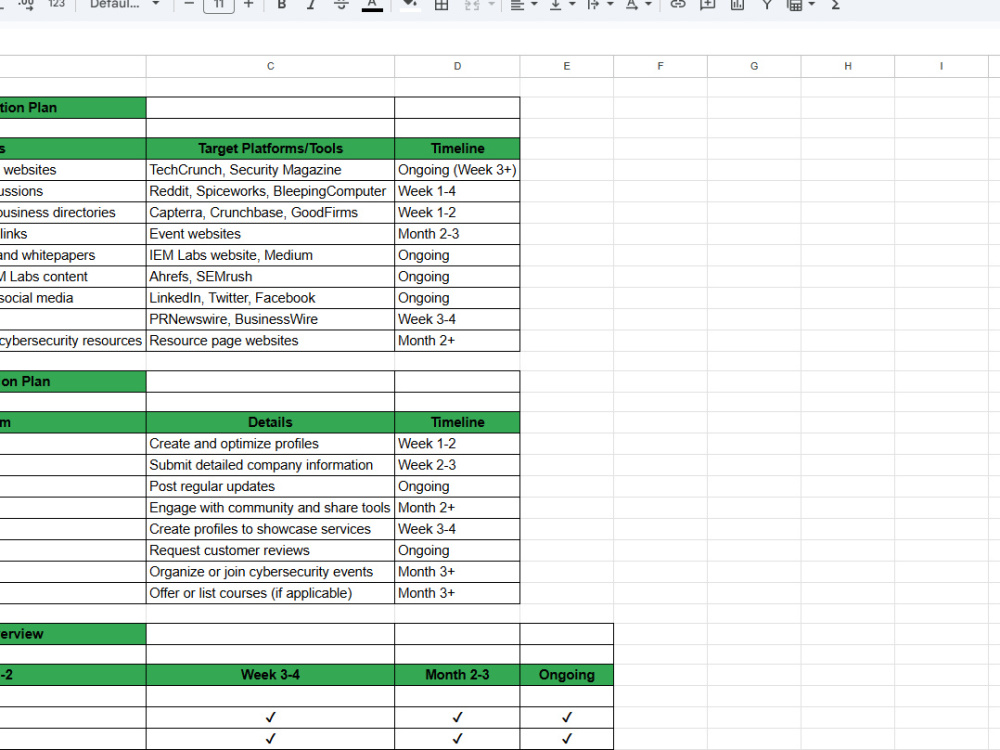The image size is (1000, 750).
Task: Click the TechCrunch, Security Magazine cell
Action: [270, 170]
